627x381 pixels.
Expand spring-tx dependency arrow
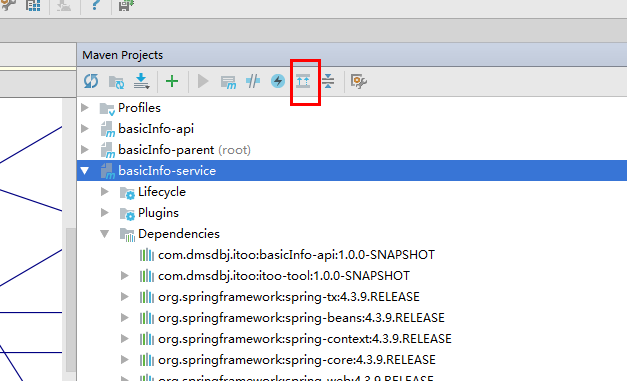point(125,297)
